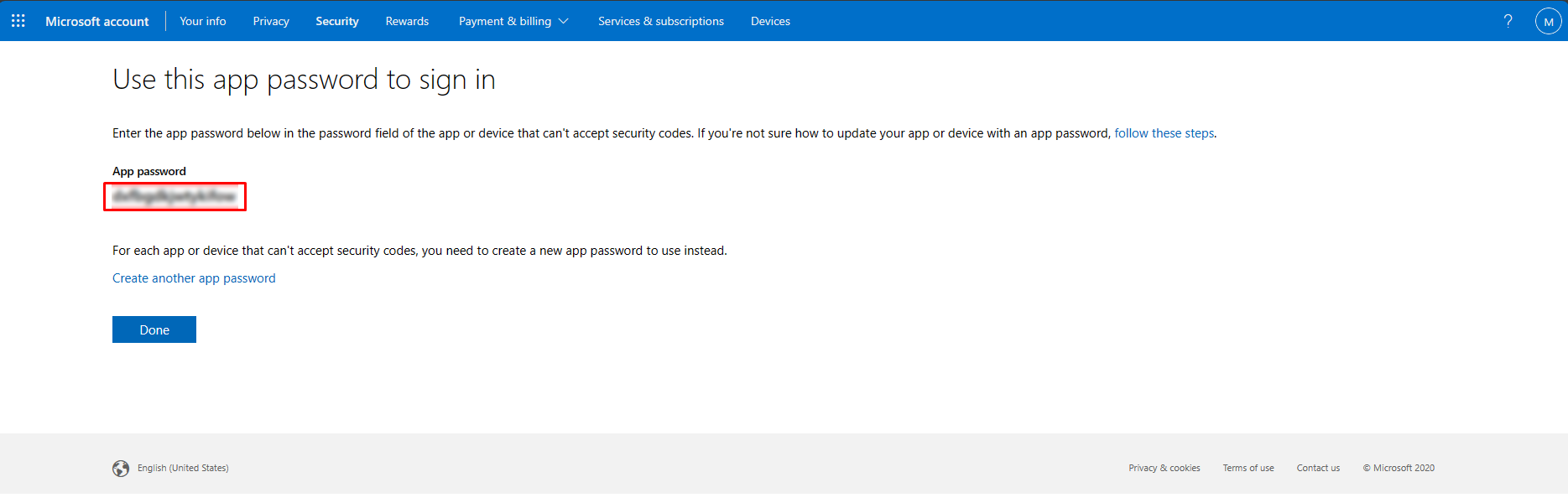The image size is (1568, 503).
Task: Open Services & subscriptions page
Action: [x=661, y=21]
